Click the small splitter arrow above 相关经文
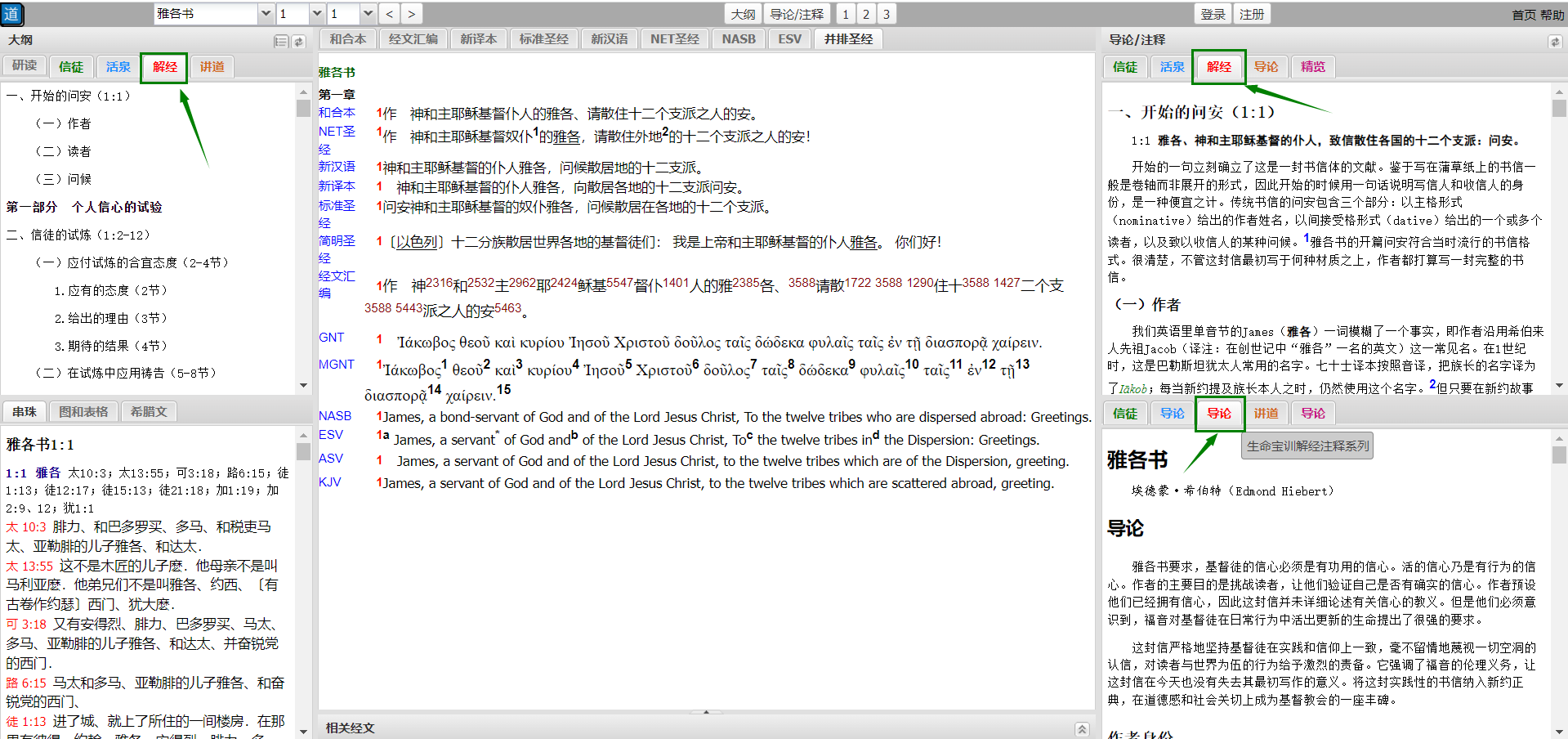The height and width of the screenshot is (739, 1568). coord(706,712)
